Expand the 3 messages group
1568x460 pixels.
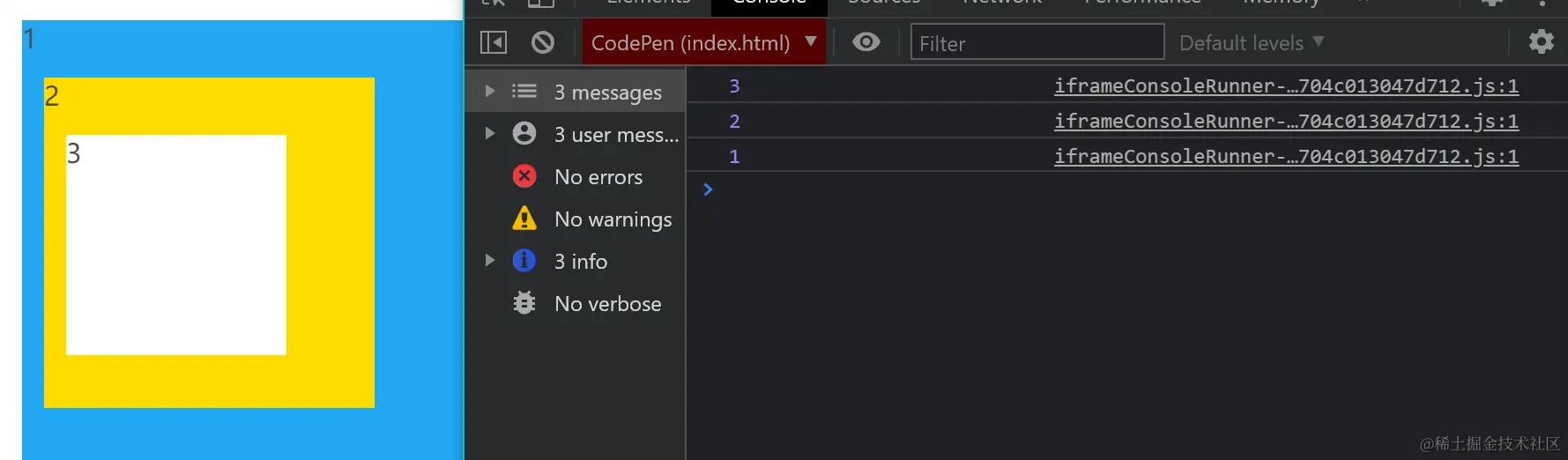click(490, 92)
